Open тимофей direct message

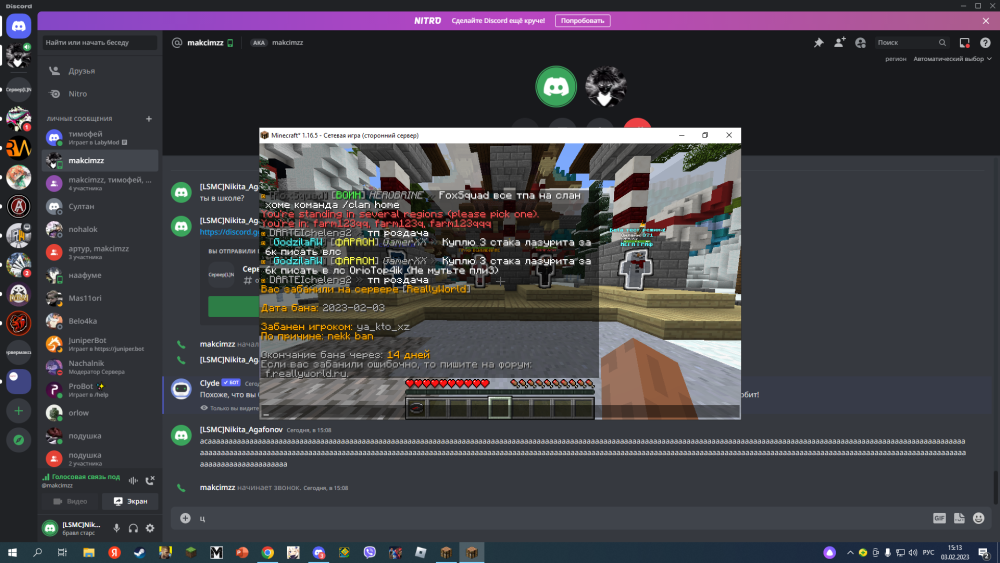[99, 138]
